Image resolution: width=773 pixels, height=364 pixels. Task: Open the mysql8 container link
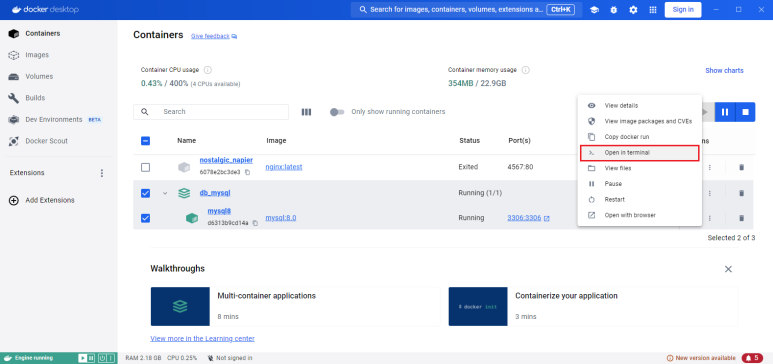(219, 211)
